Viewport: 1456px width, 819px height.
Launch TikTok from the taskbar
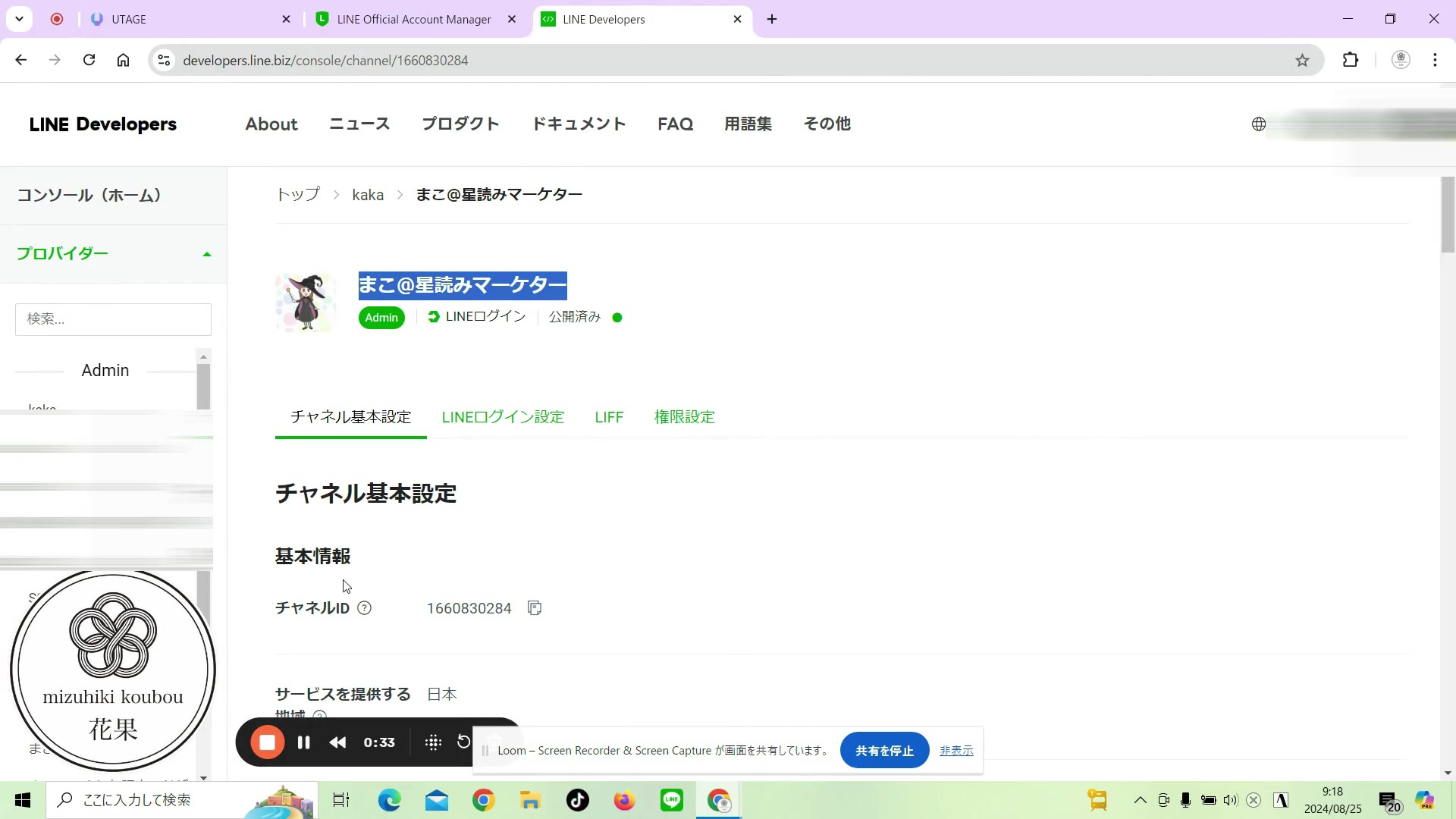point(577,800)
